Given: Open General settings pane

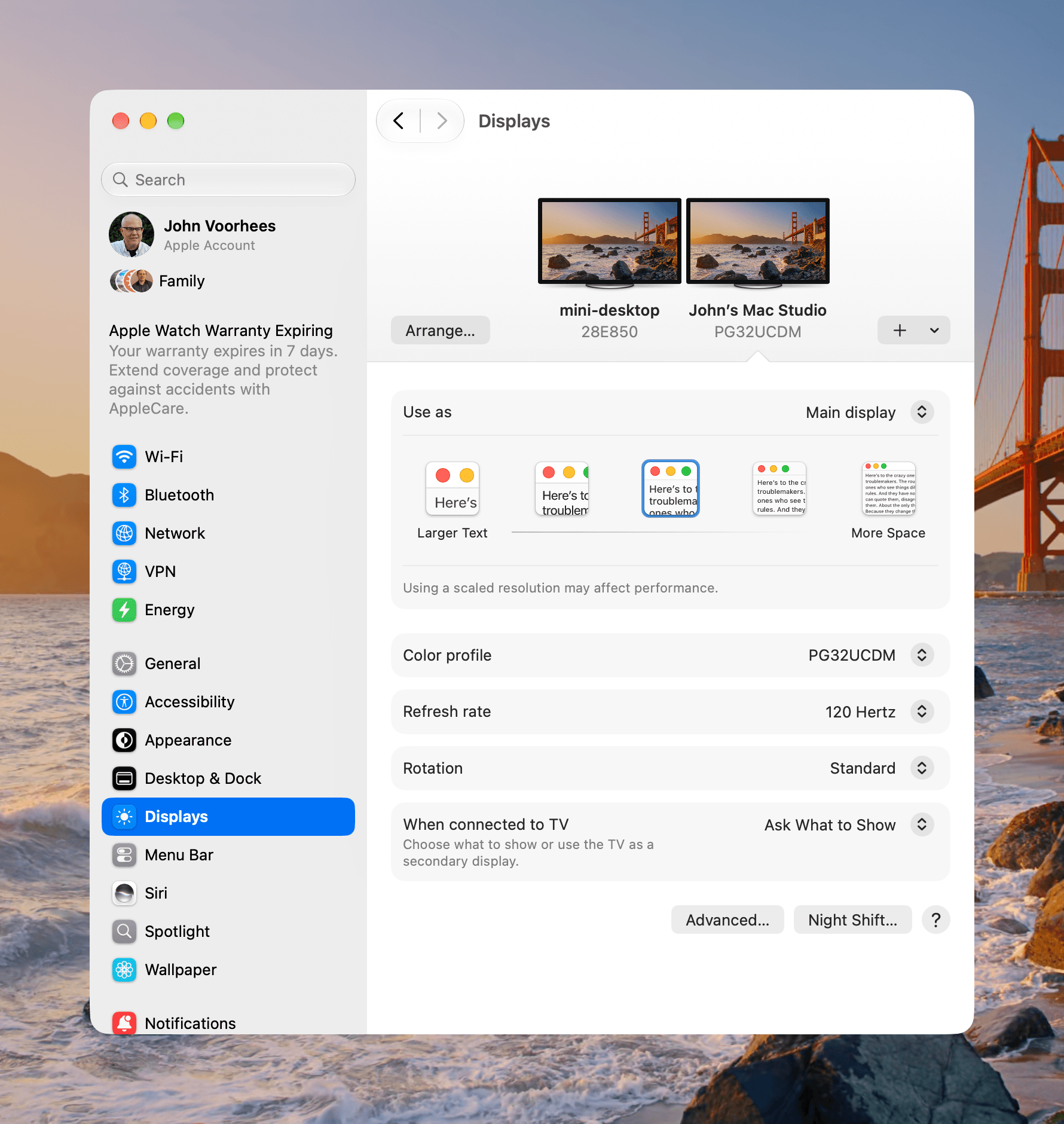Looking at the screenshot, I should (228, 664).
